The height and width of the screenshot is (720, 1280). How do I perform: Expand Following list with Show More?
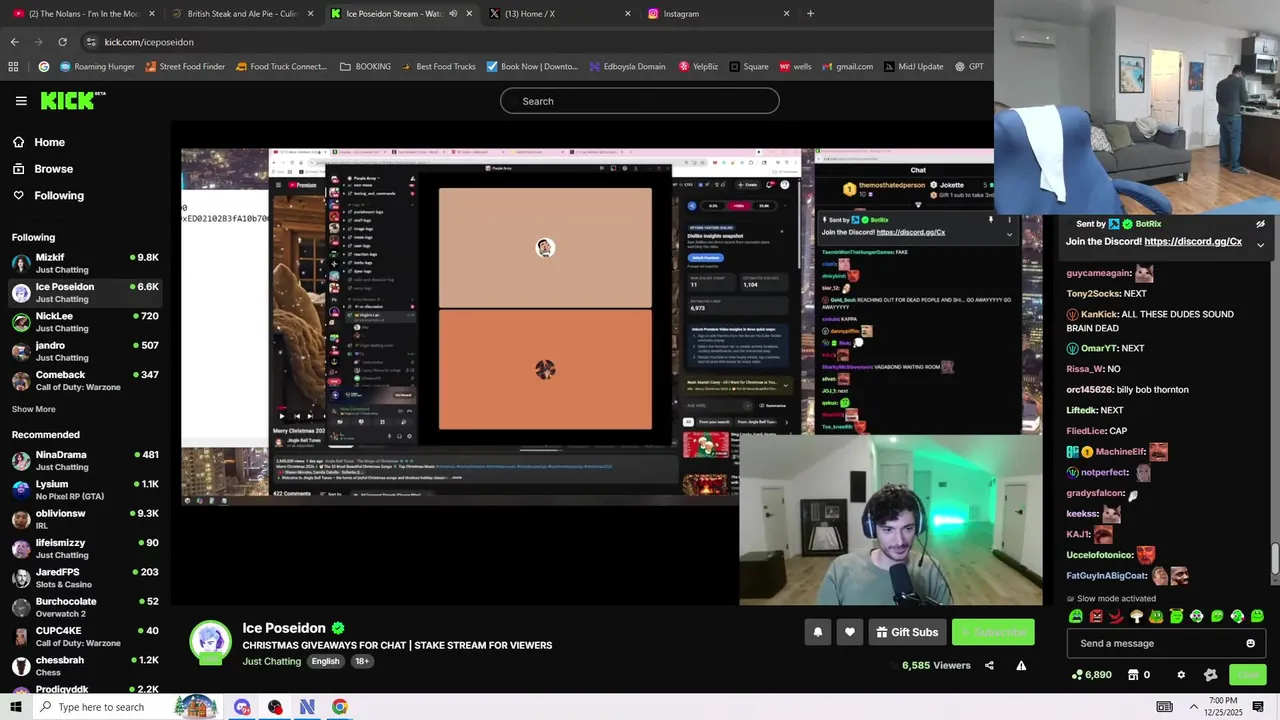coord(33,409)
